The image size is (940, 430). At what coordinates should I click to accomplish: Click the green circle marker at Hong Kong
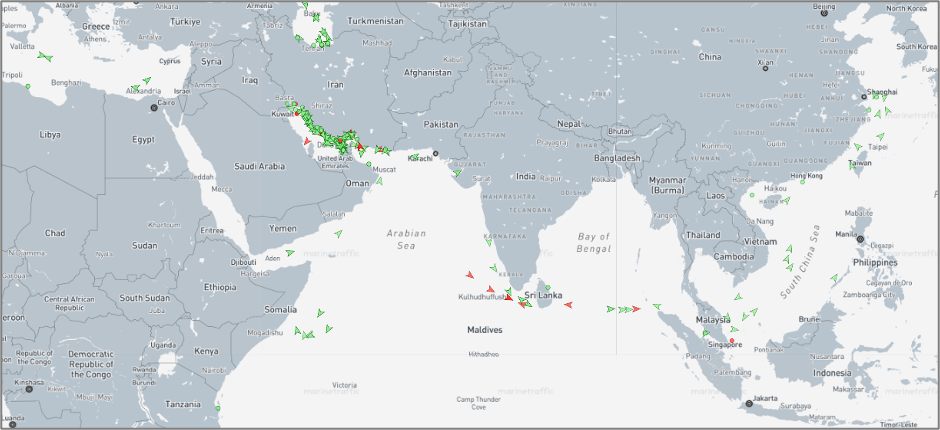802,182
